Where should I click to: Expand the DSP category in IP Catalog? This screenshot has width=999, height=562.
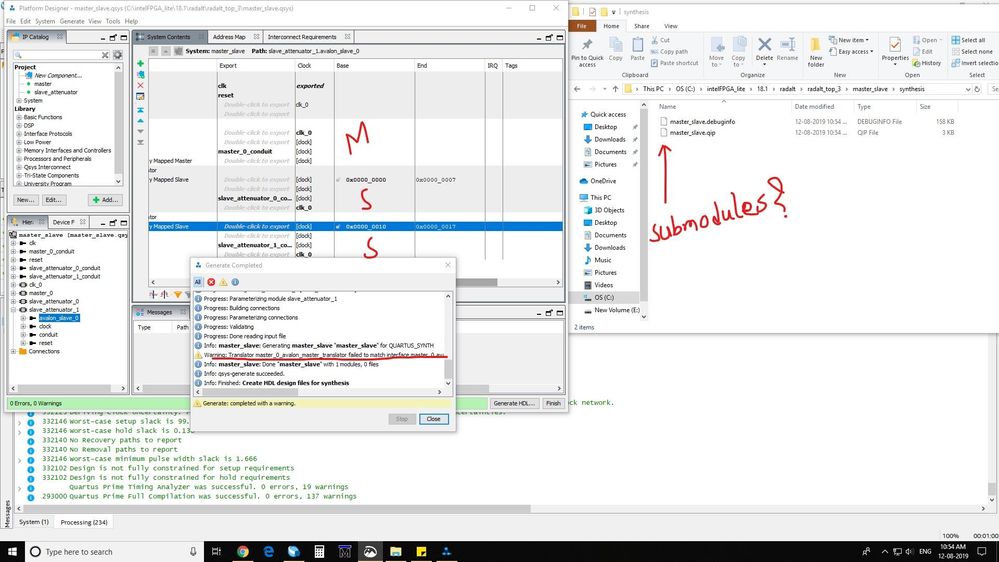[x=18, y=126]
